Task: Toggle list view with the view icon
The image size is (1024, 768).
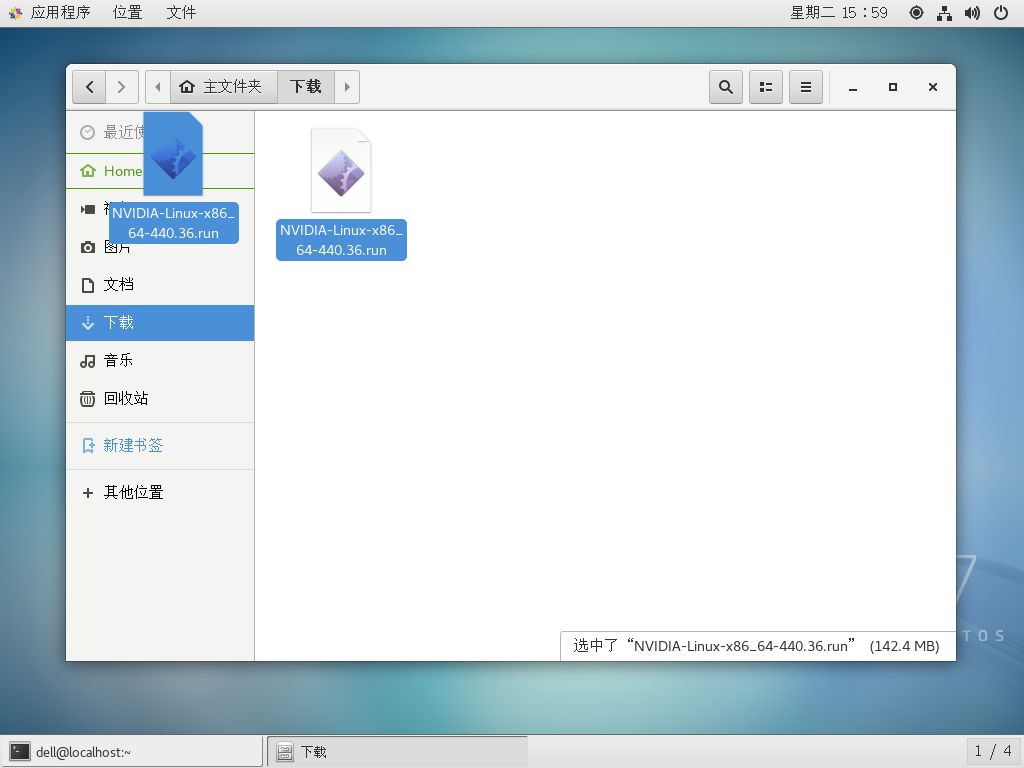Action: point(766,87)
